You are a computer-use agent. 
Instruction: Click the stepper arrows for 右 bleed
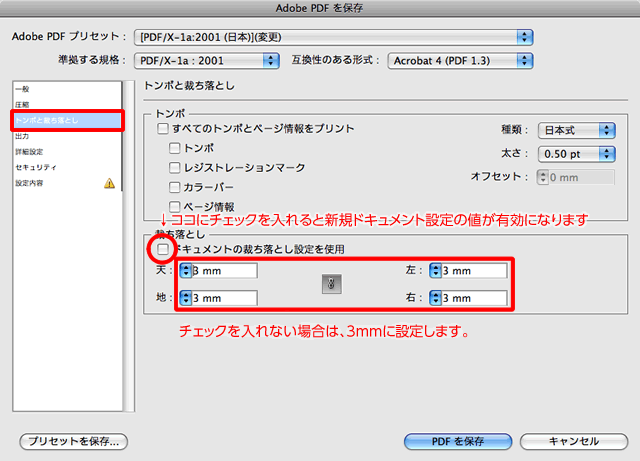click(x=435, y=298)
